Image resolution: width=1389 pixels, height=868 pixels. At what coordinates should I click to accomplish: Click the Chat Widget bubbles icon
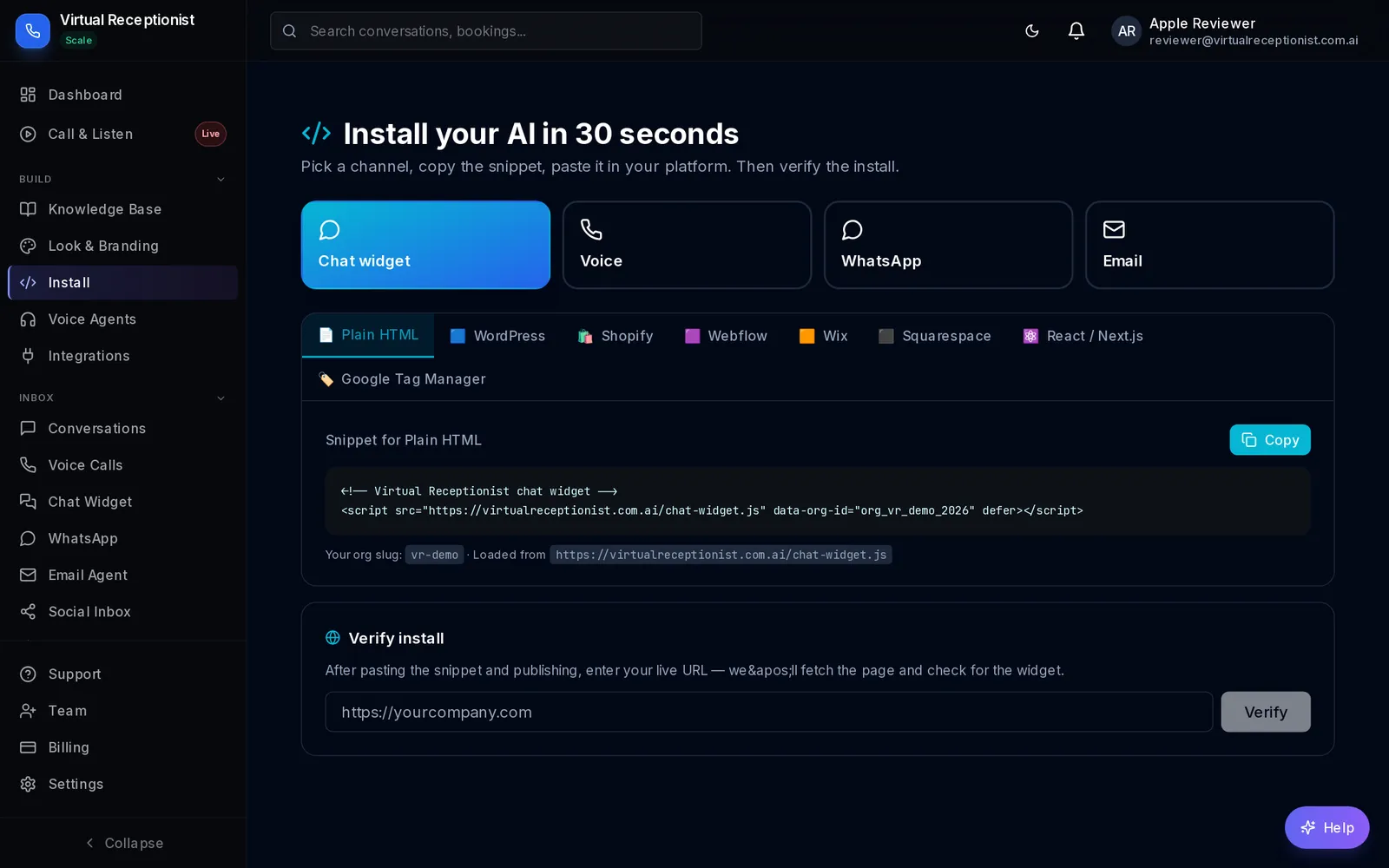[x=28, y=502]
